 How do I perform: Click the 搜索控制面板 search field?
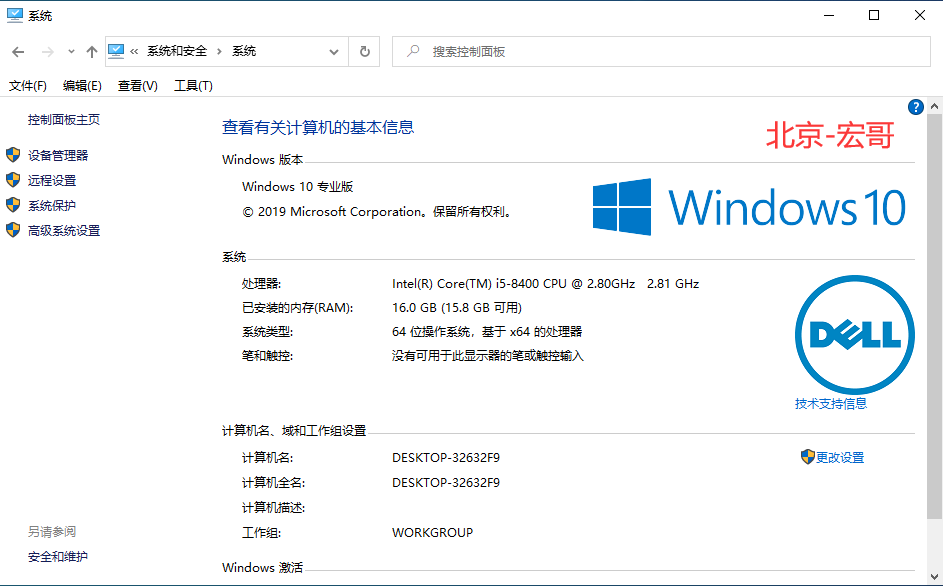pyautogui.click(x=662, y=52)
